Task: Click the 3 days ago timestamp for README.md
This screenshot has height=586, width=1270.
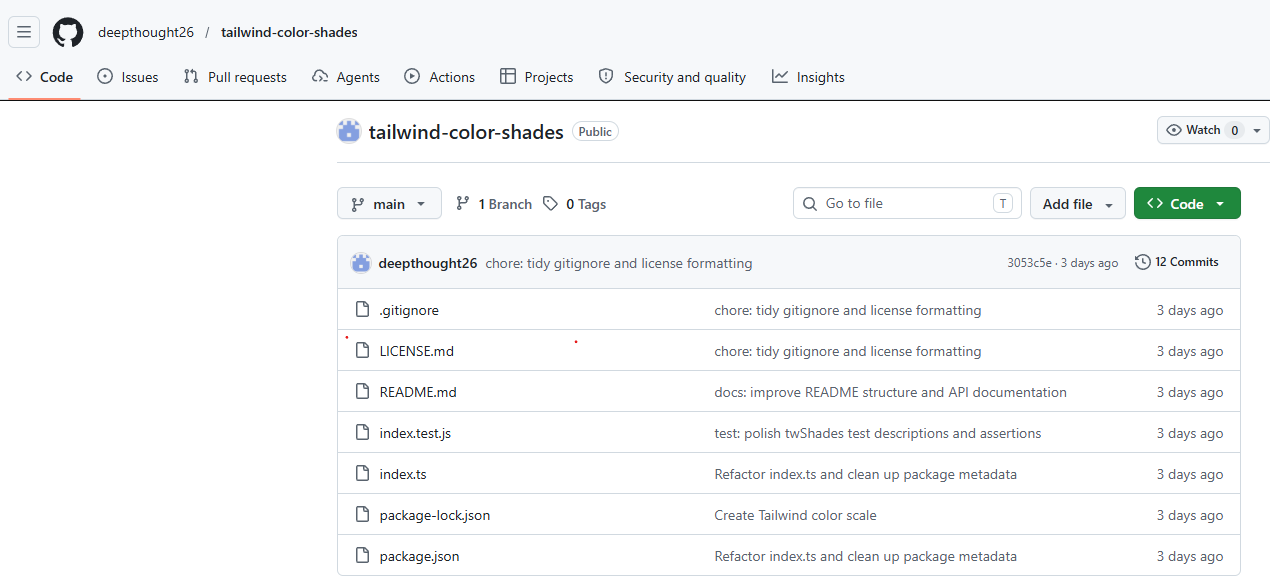Action: [1190, 392]
